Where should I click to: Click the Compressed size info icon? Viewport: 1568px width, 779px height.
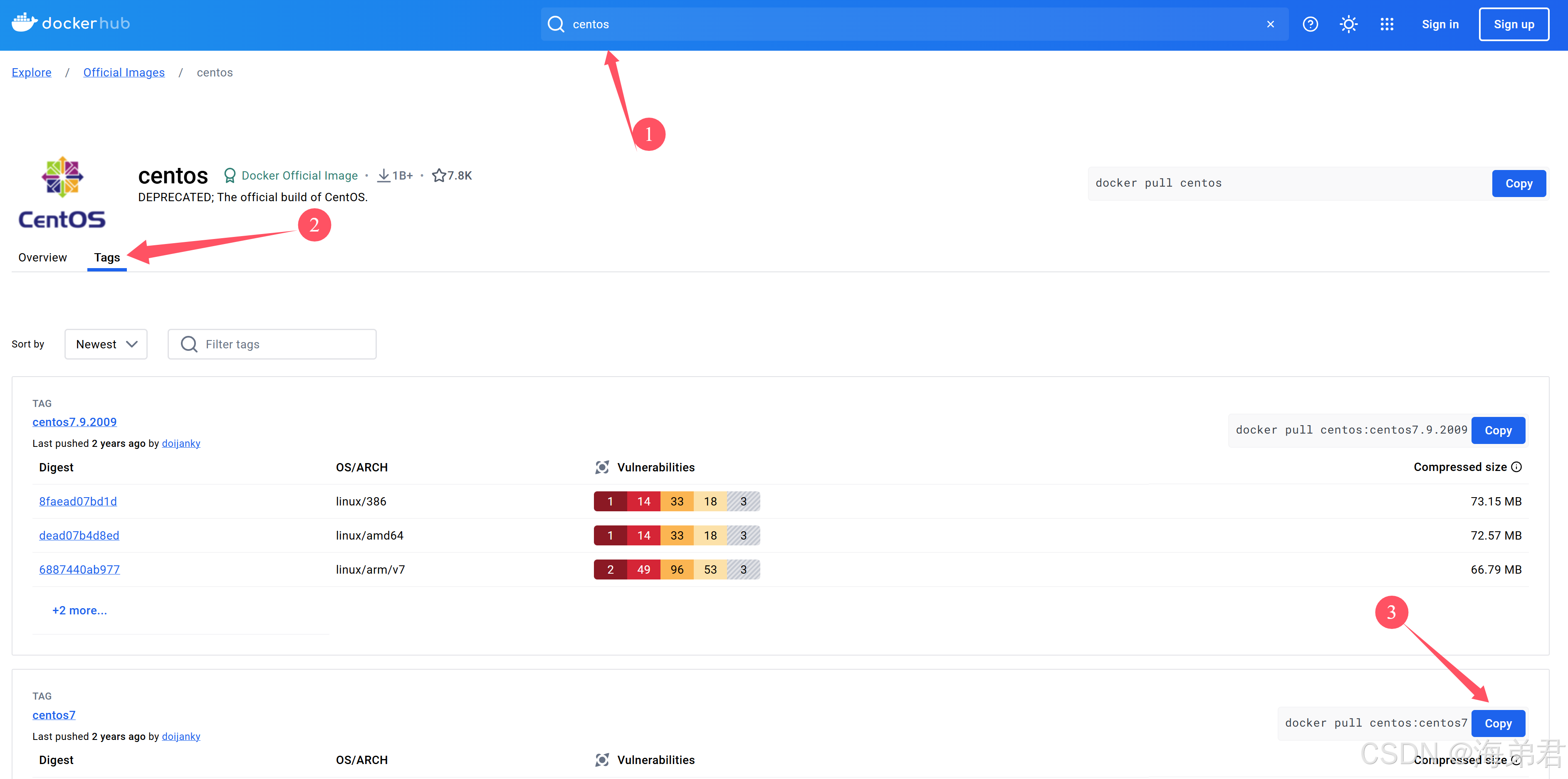pyautogui.click(x=1516, y=467)
